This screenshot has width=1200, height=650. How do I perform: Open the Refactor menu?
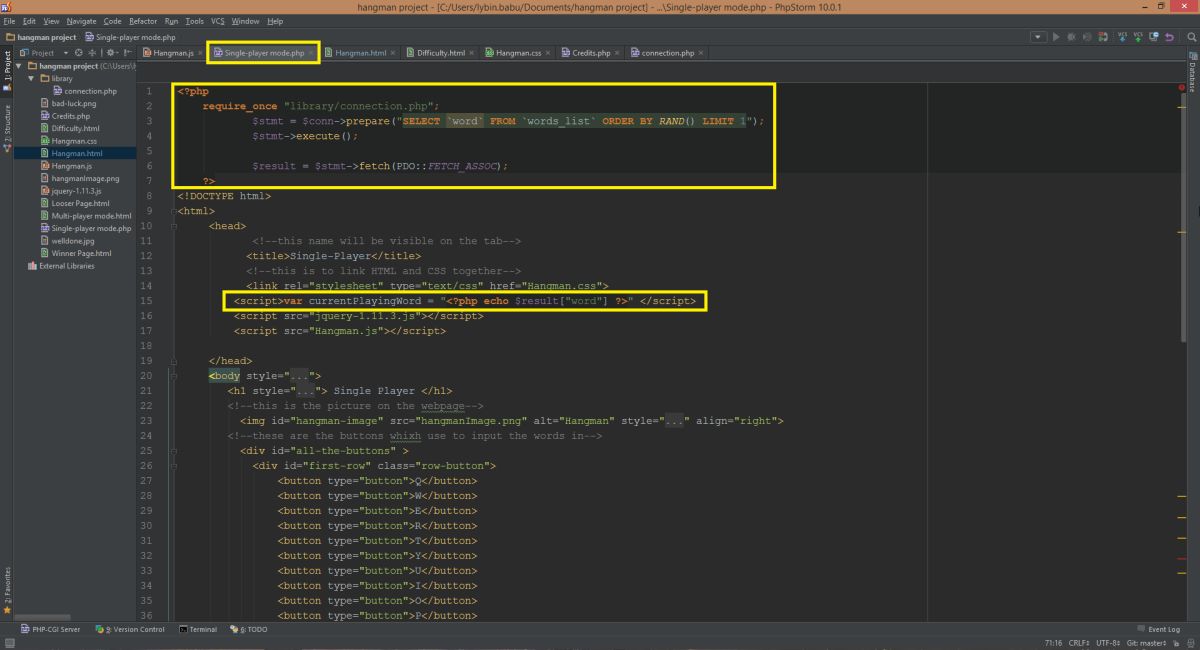pyautogui.click(x=143, y=21)
